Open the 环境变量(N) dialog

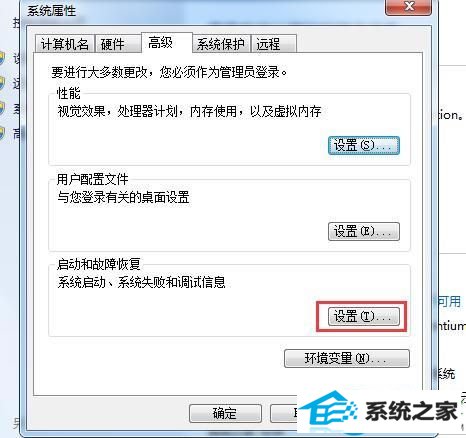coord(347,358)
